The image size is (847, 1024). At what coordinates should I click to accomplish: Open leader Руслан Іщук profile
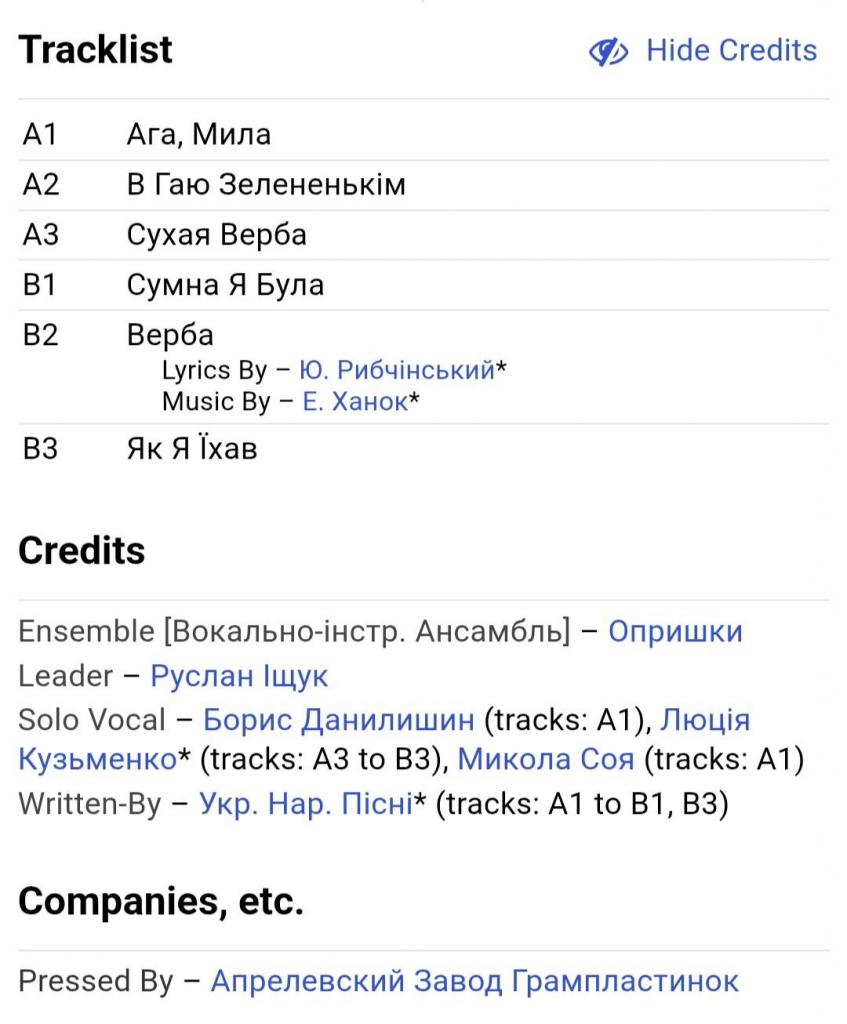point(239,675)
